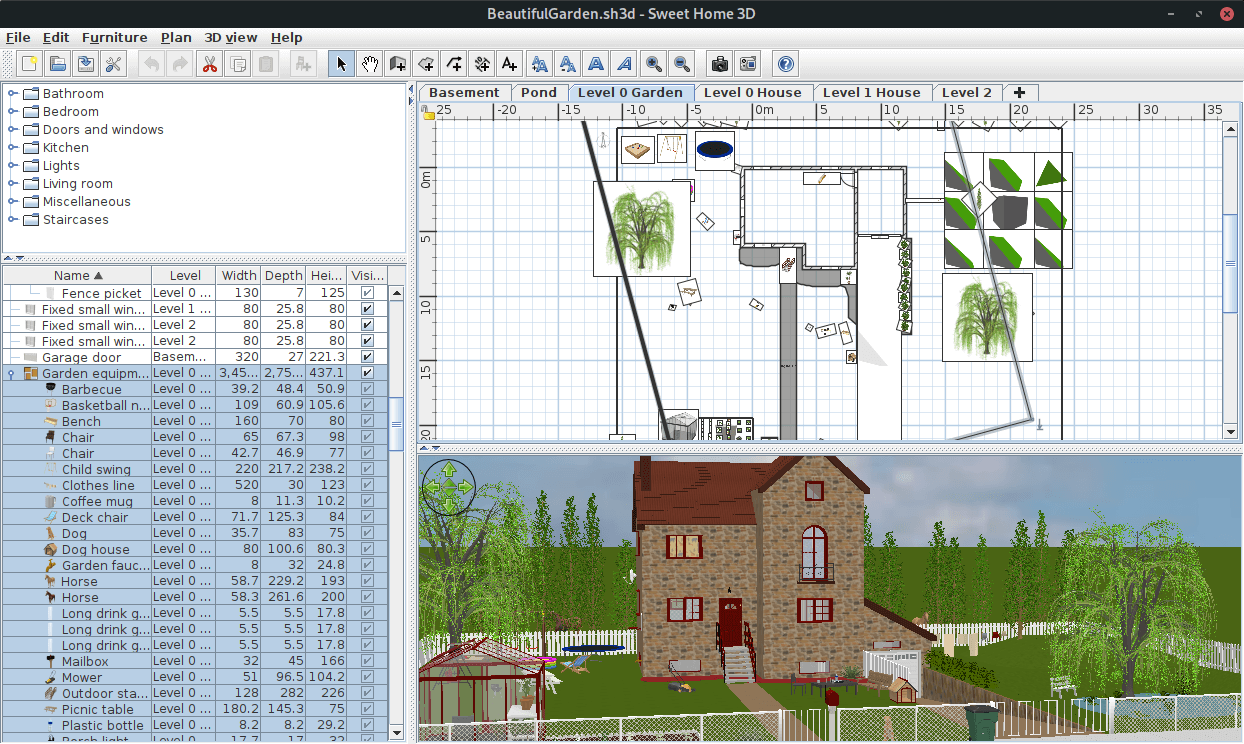Open the File menu
This screenshot has height=744, width=1244.
18,37
